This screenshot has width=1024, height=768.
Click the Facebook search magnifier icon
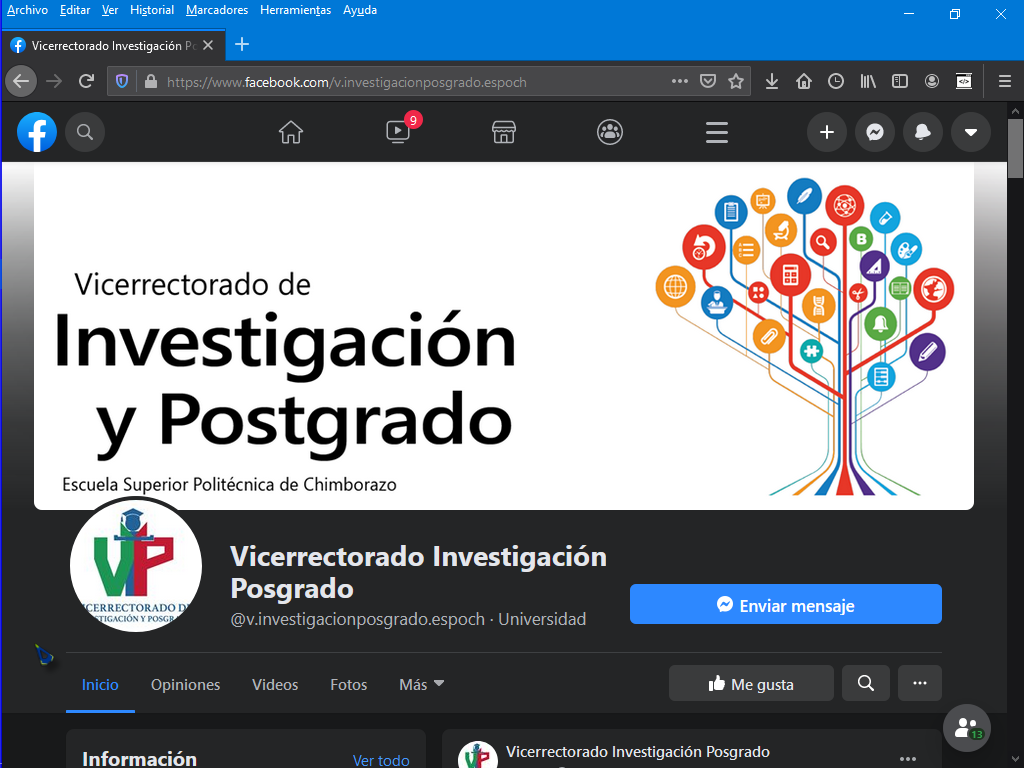click(x=85, y=132)
